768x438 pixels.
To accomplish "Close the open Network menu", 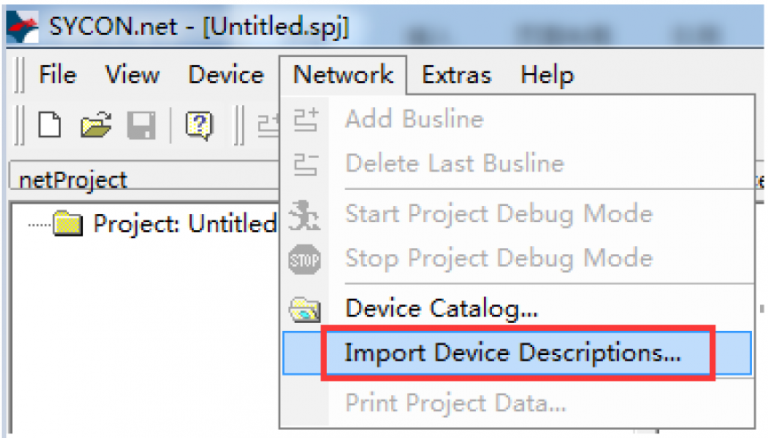I will click(x=343, y=75).
